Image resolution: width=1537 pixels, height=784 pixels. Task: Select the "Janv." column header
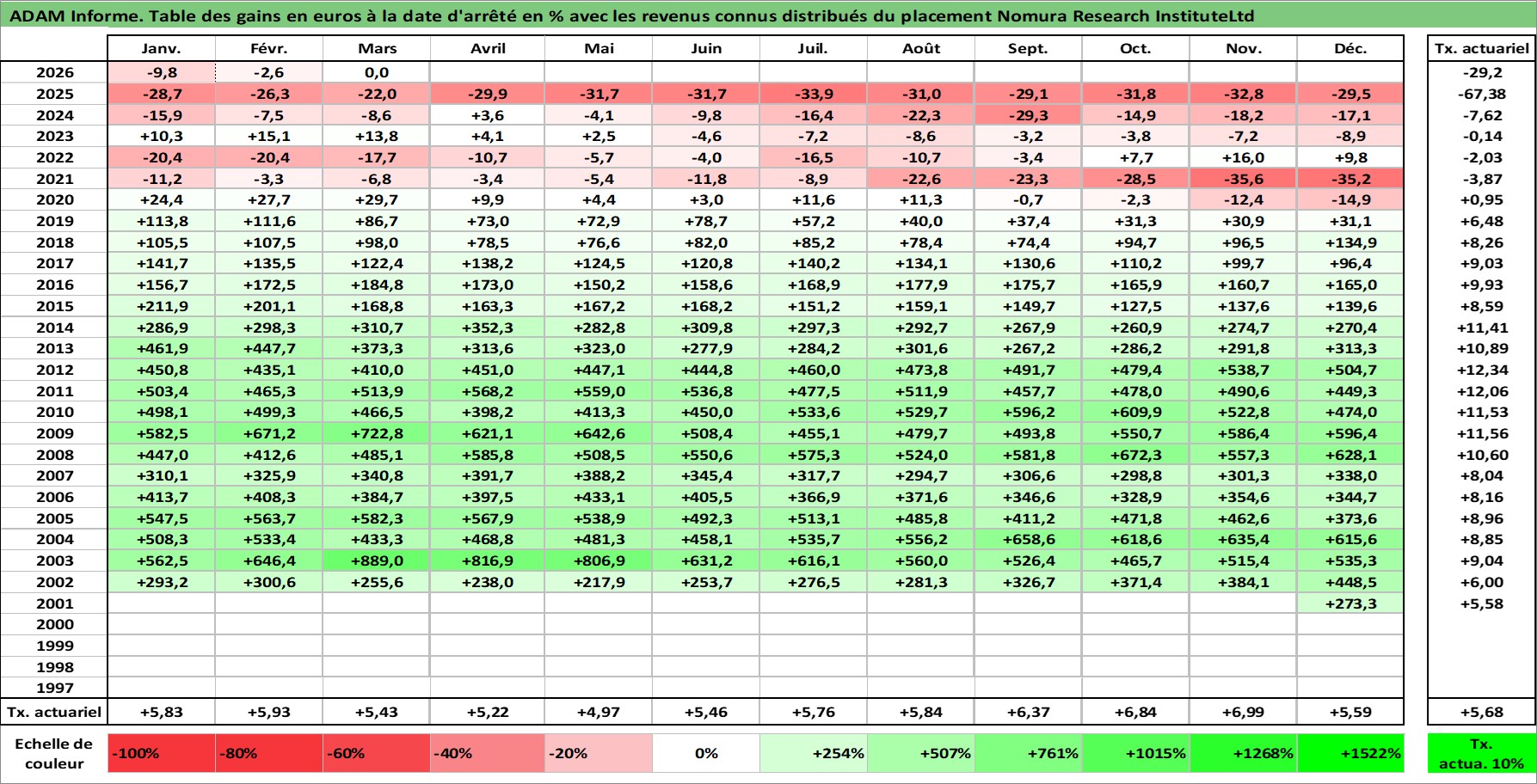[x=162, y=48]
